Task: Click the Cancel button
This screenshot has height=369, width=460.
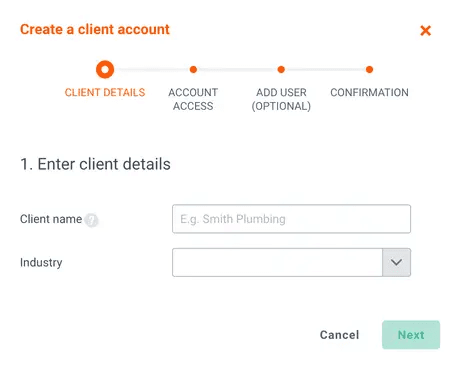Action: 339,335
